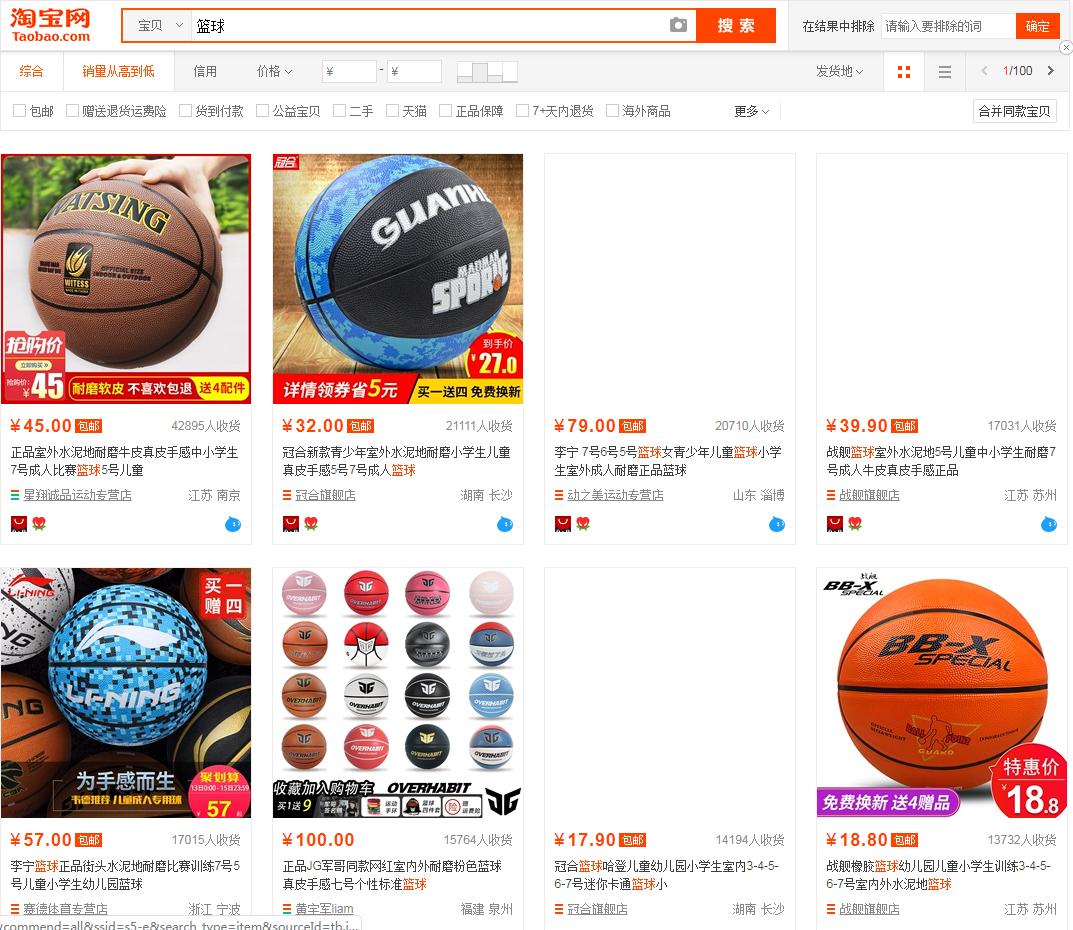Check the 海外商品 filter
This screenshot has height=930, width=1073.
(612, 110)
